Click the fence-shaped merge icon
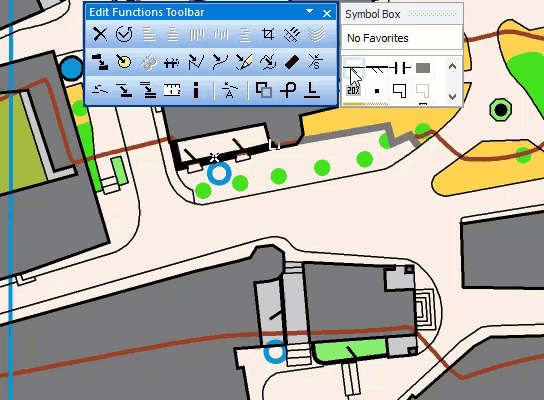The height and width of the screenshot is (400, 544). 172,63
